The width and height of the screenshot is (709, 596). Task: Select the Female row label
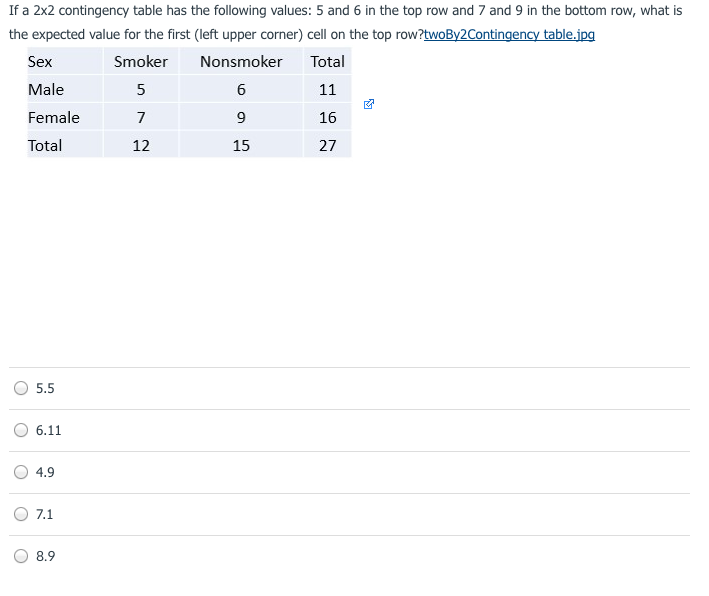click(54, 117)
